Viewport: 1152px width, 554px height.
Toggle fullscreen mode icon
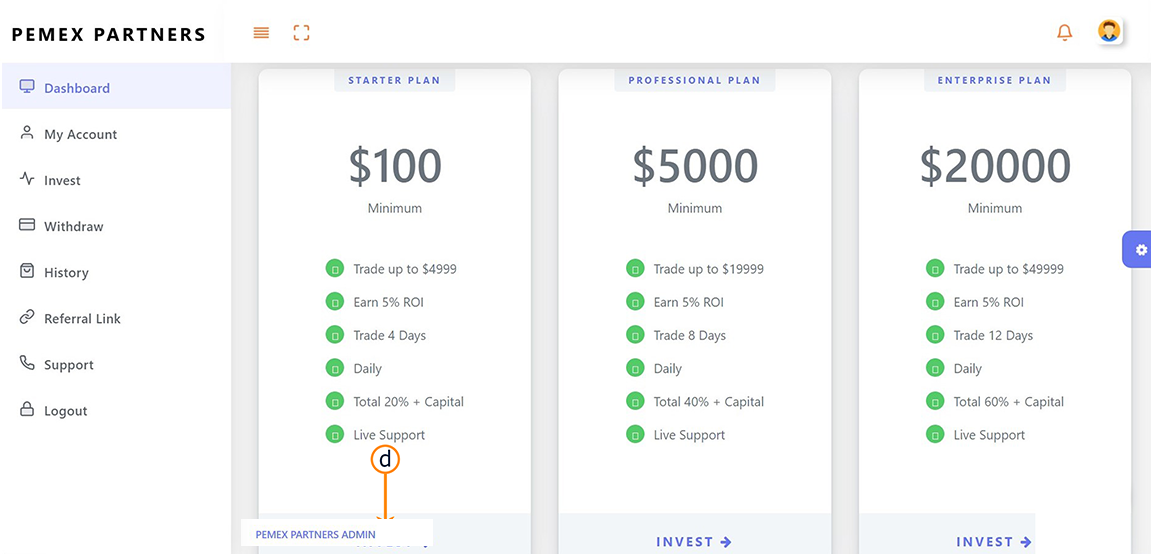coord(301,33)
